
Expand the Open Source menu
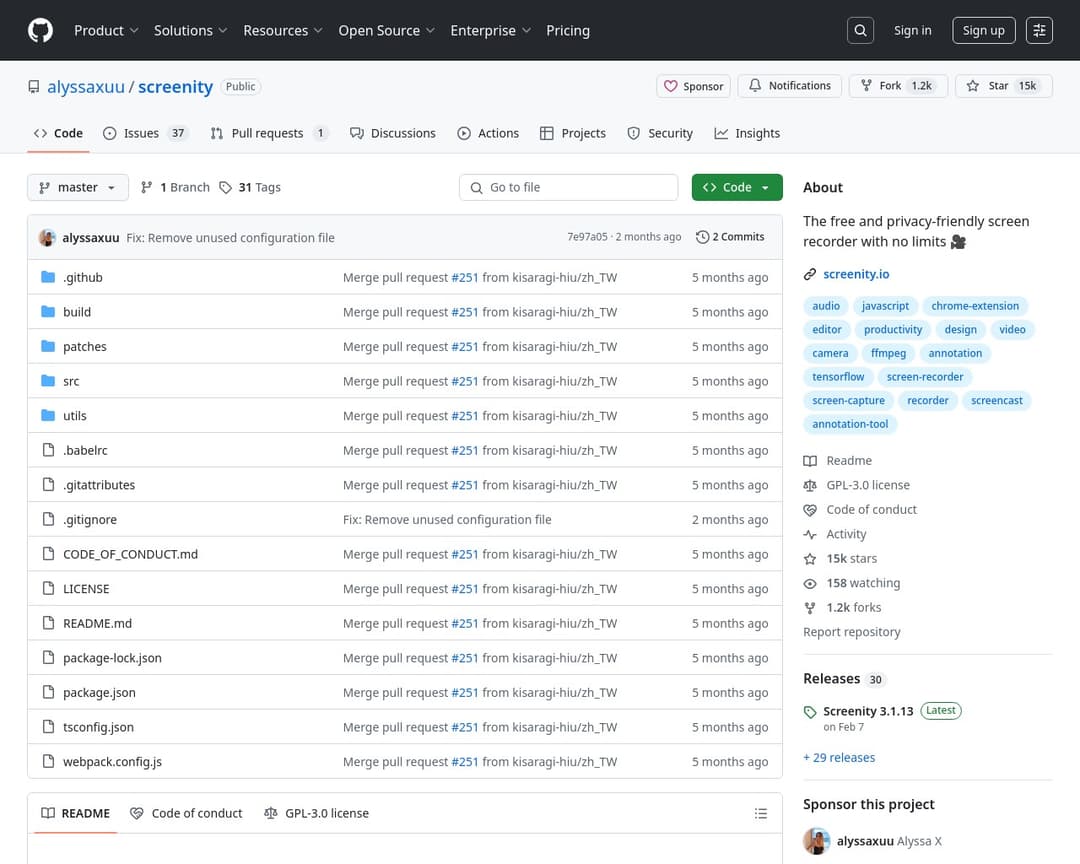click(386, 30)
